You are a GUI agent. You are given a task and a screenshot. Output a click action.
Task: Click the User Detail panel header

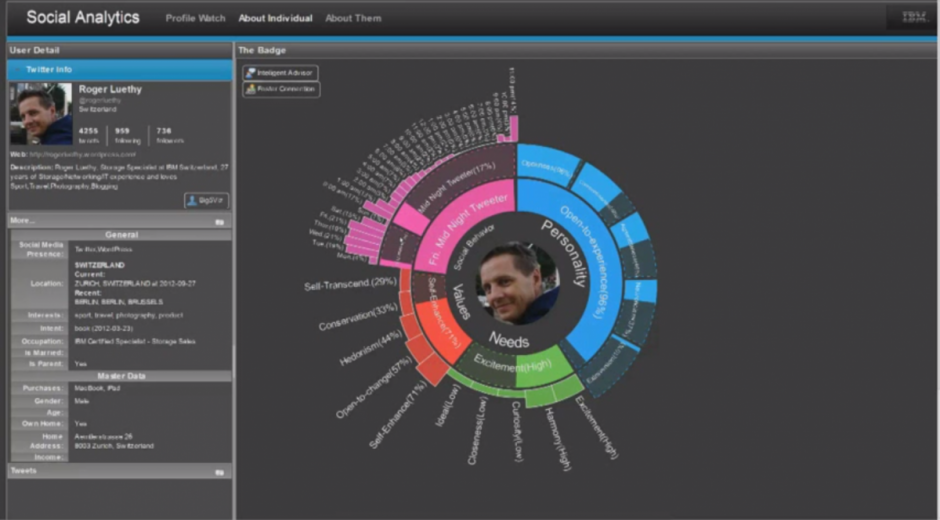point(119,50)
